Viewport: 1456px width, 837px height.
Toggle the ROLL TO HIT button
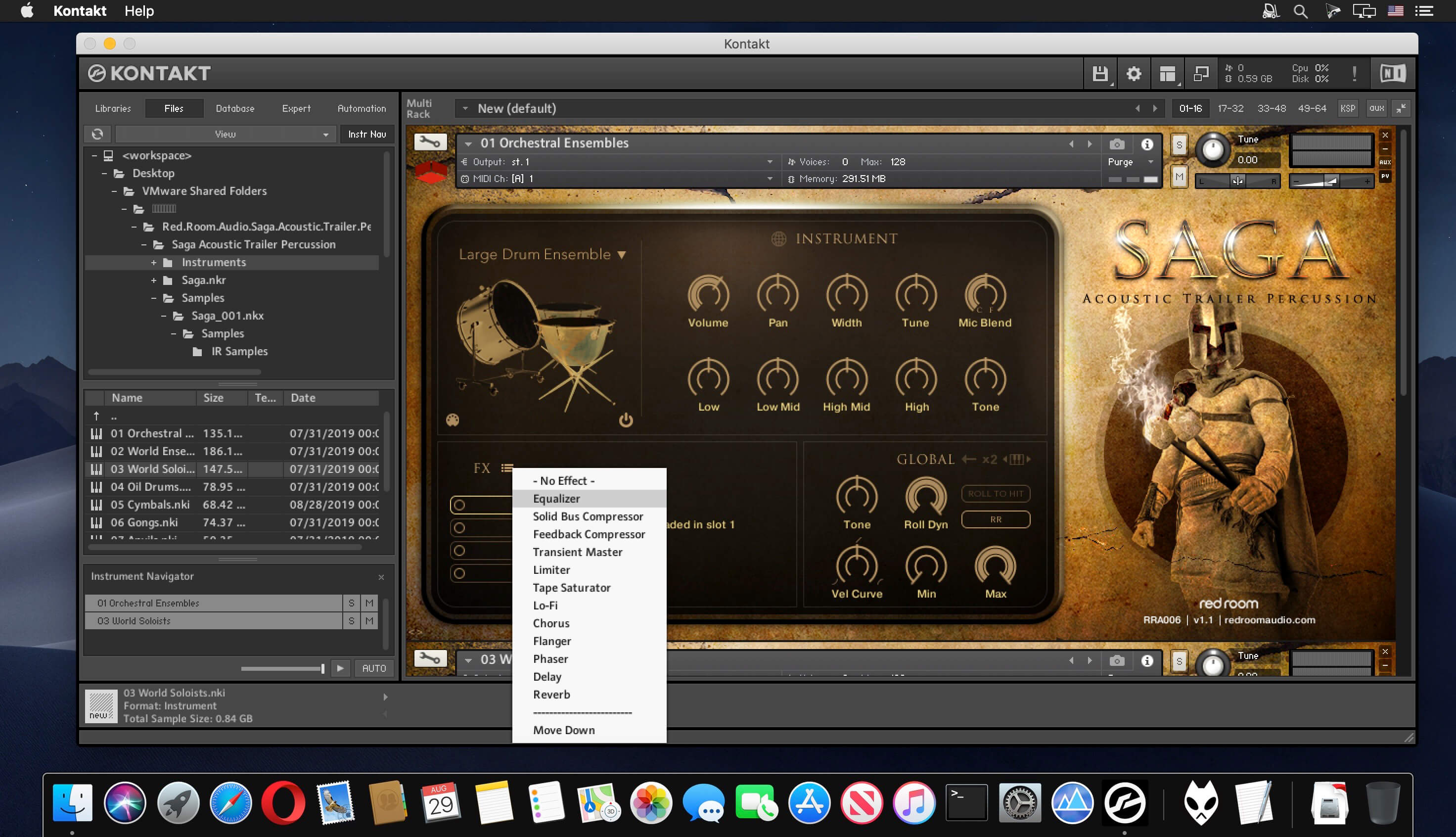pos(996,494)
